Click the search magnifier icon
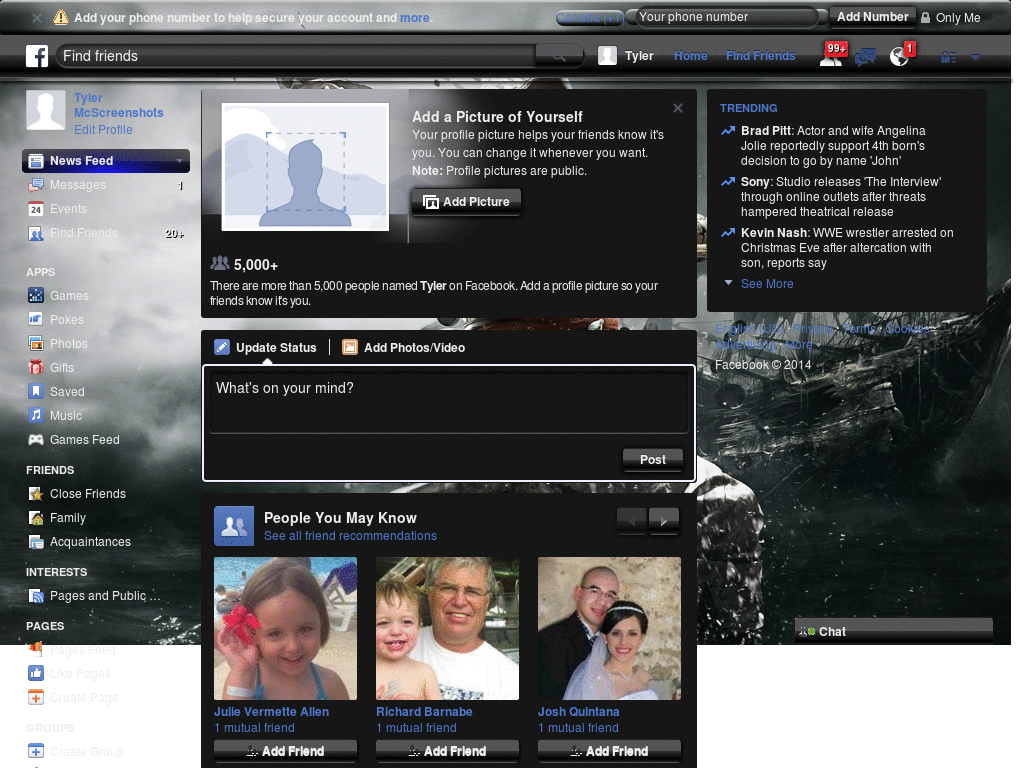The height and width of the screenshot is (768, 1024). 559,56
